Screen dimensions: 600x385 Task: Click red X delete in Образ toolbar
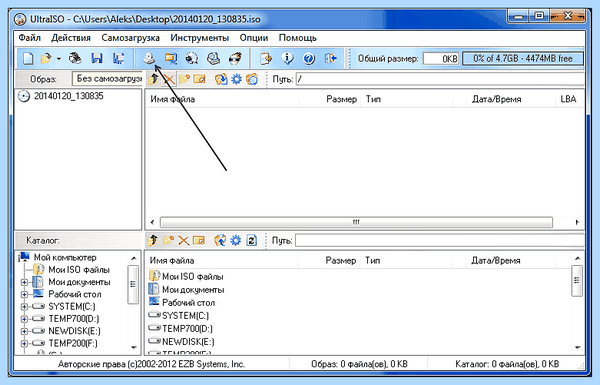169,79
